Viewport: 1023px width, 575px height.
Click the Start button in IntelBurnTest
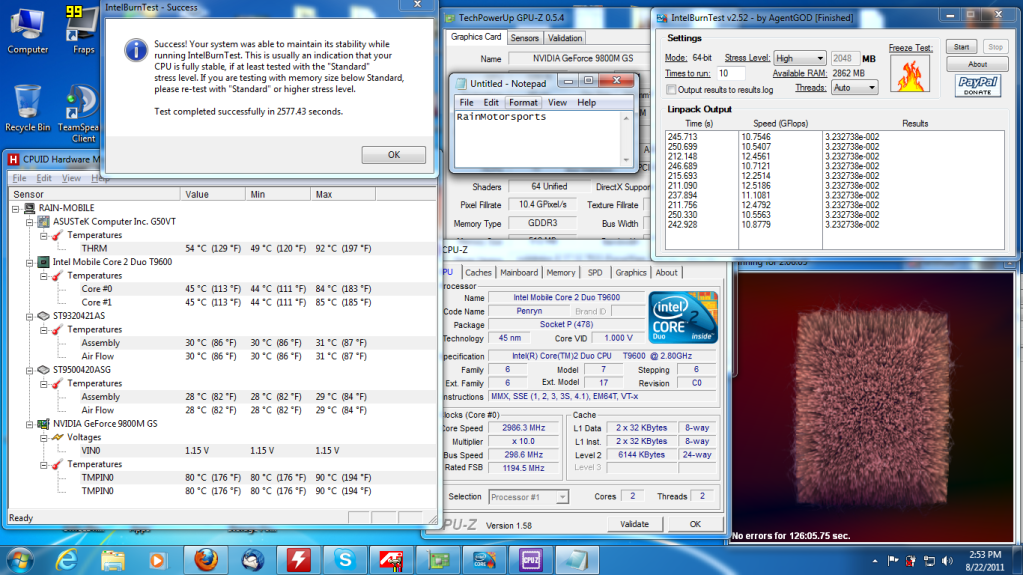[962, 47]
